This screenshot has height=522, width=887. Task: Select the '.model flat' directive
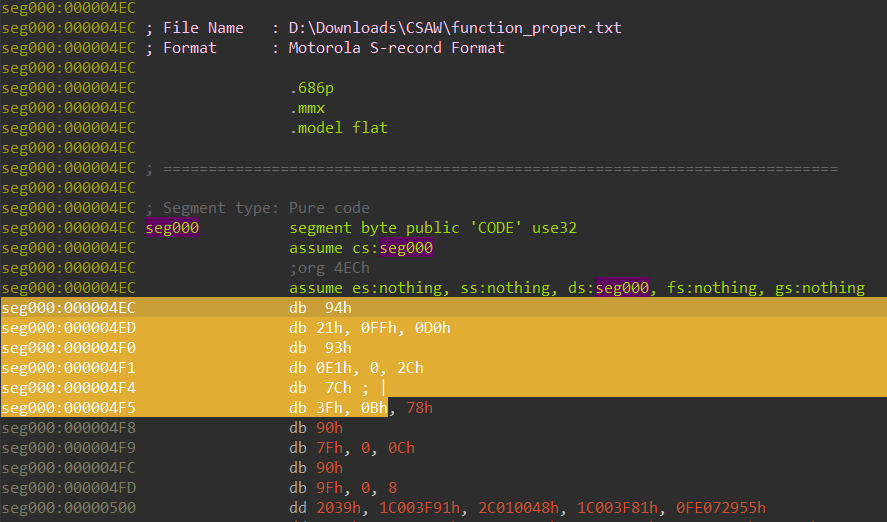pyautogui.click(x=338, y=128)
